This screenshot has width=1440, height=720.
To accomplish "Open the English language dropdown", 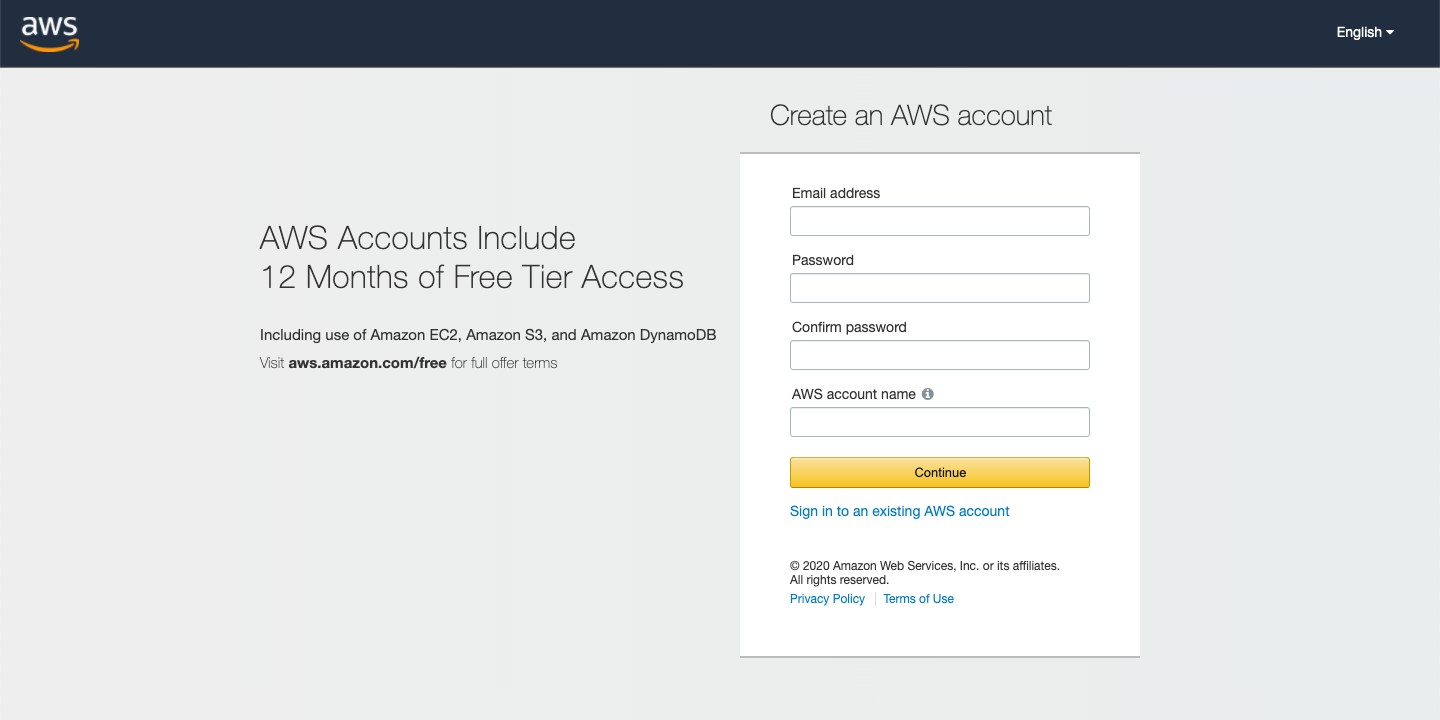I will [x=1365, y=32].
